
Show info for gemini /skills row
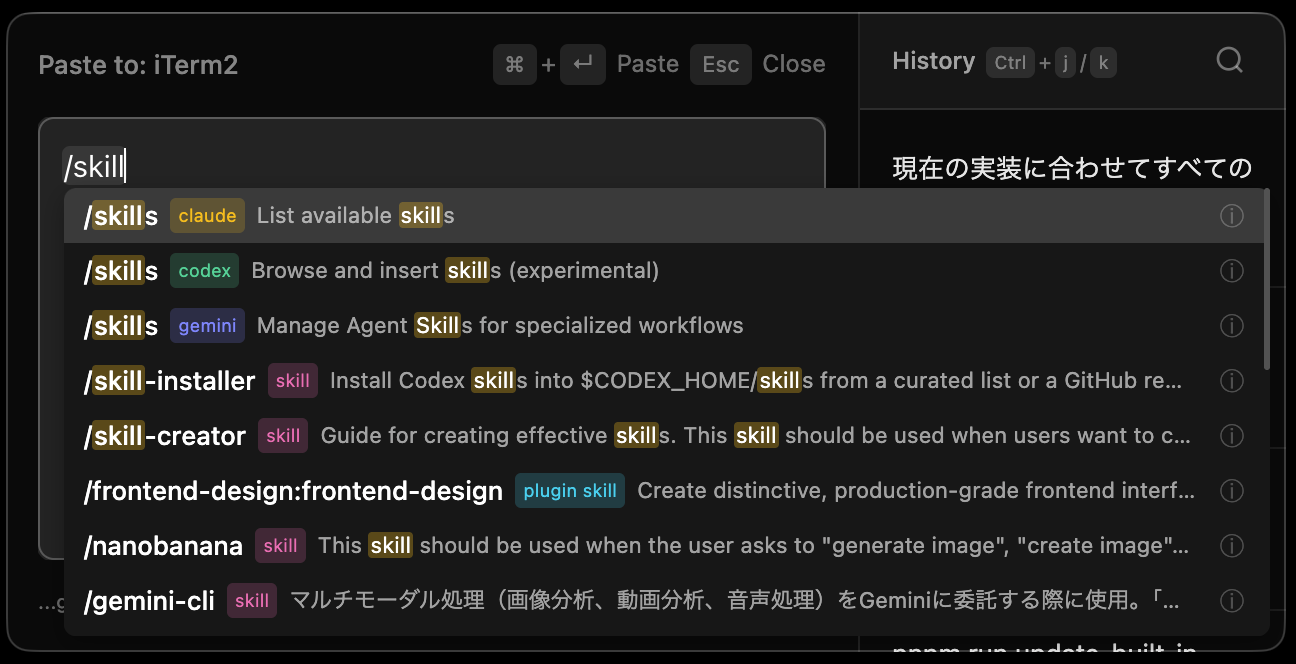tap(1232, 326)
